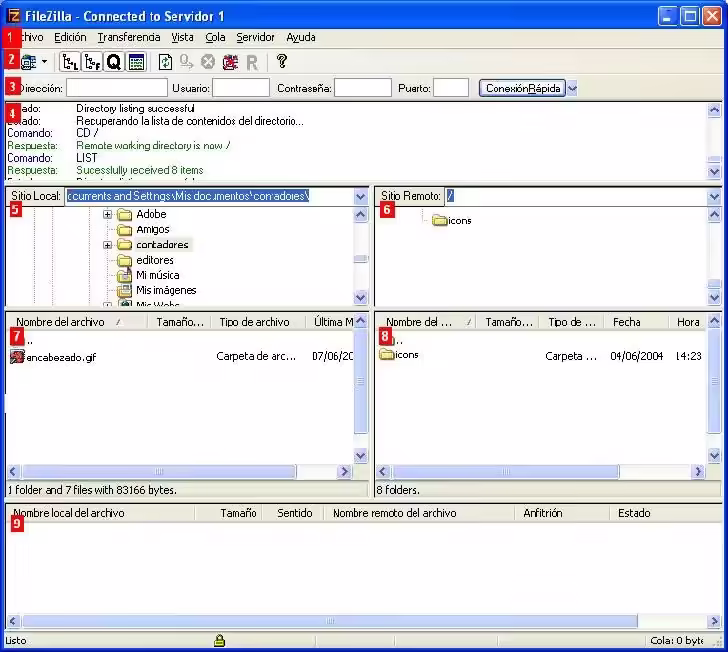
Task: Sort remote files by Fecha column
Action: click(636, 322)
